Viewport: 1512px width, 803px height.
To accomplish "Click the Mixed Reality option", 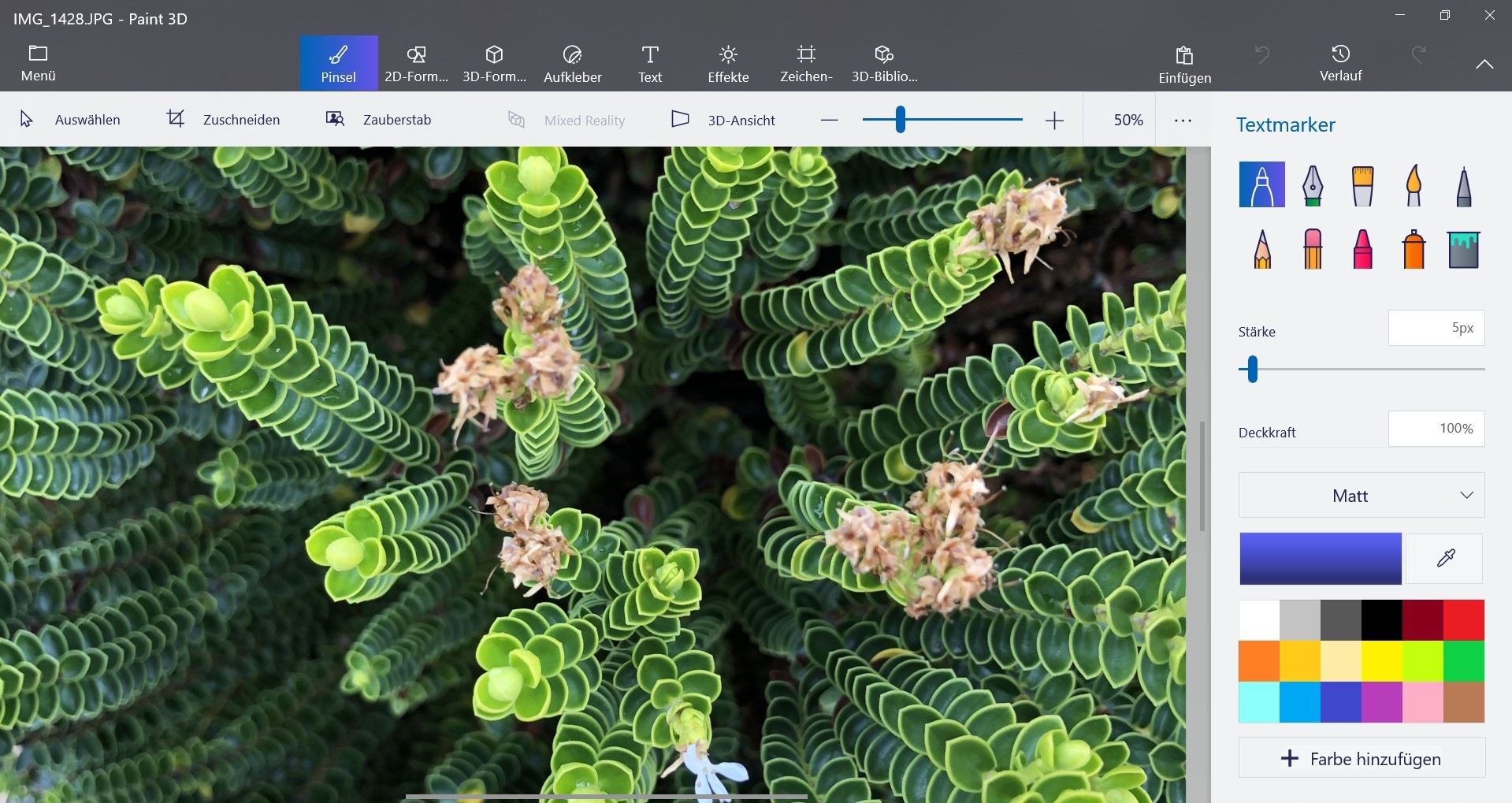I will pyautogui.click(x=567, y=121).
